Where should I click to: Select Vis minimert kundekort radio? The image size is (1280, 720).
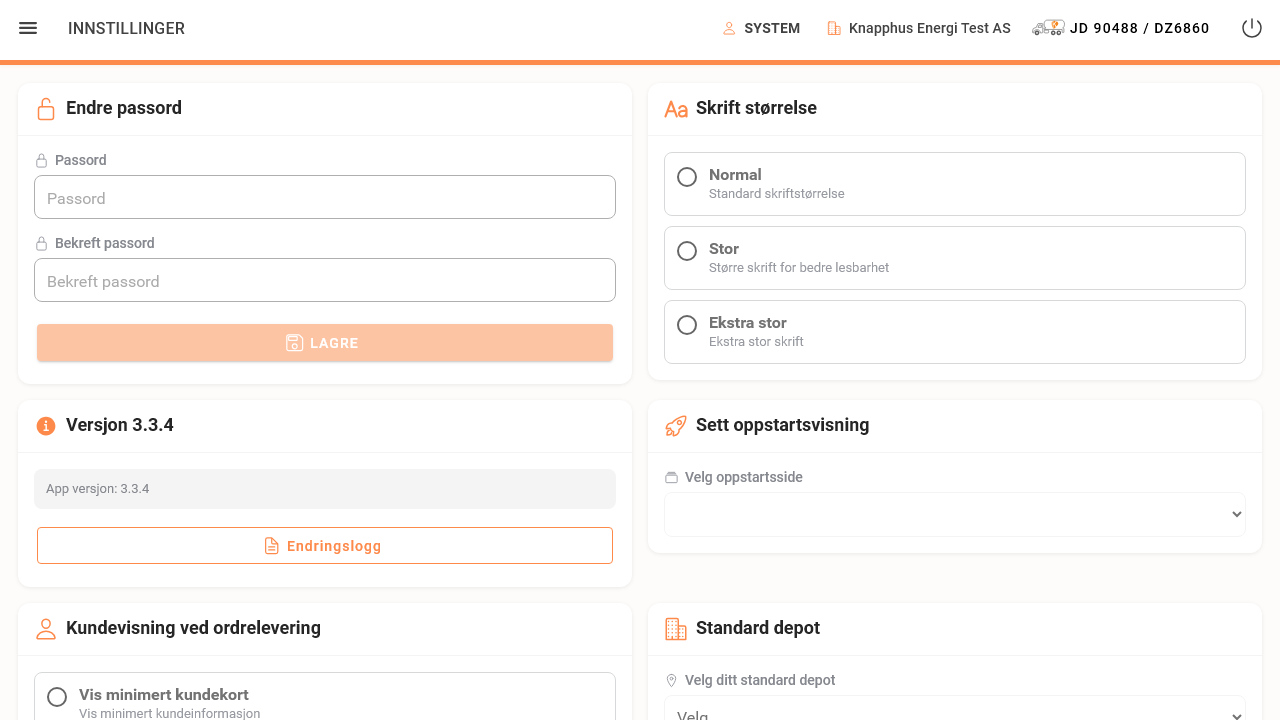coord(57,697)
